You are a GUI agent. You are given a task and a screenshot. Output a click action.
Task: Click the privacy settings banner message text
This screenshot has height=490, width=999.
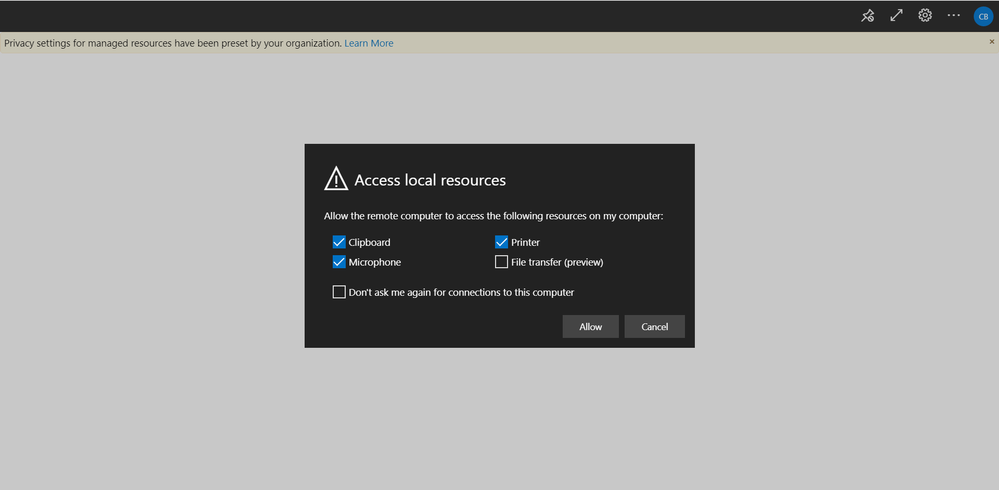tap(172, 43)
